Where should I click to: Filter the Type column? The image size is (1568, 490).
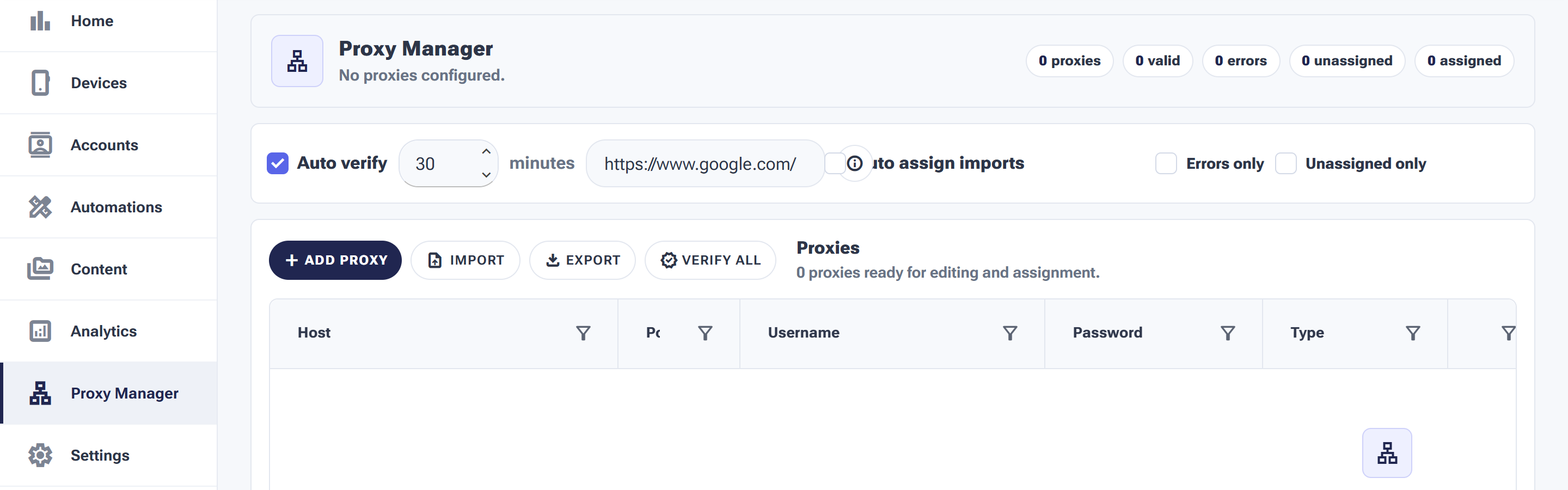[x=1413, y=333]
